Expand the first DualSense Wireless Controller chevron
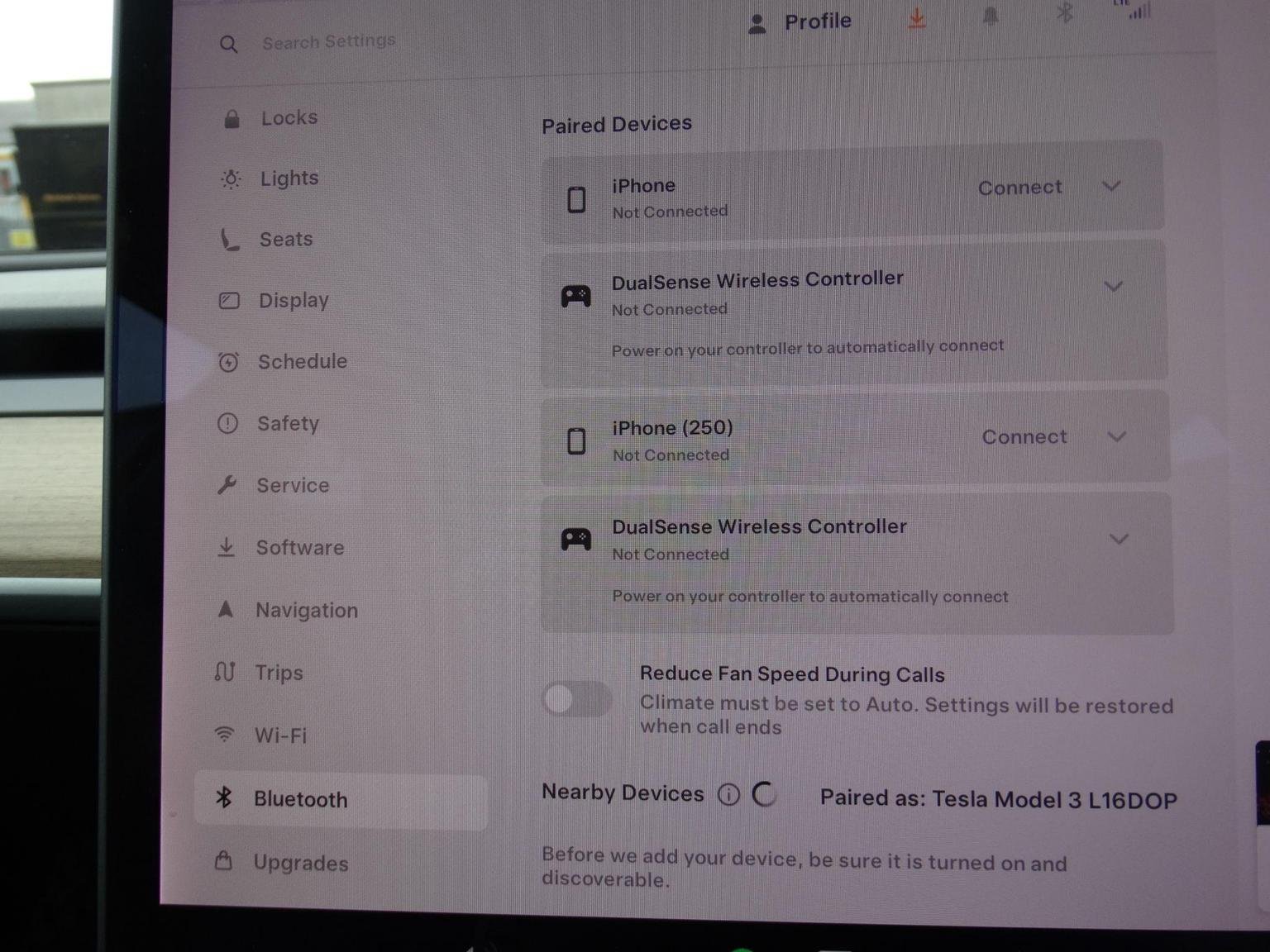 pos(1114,287)
